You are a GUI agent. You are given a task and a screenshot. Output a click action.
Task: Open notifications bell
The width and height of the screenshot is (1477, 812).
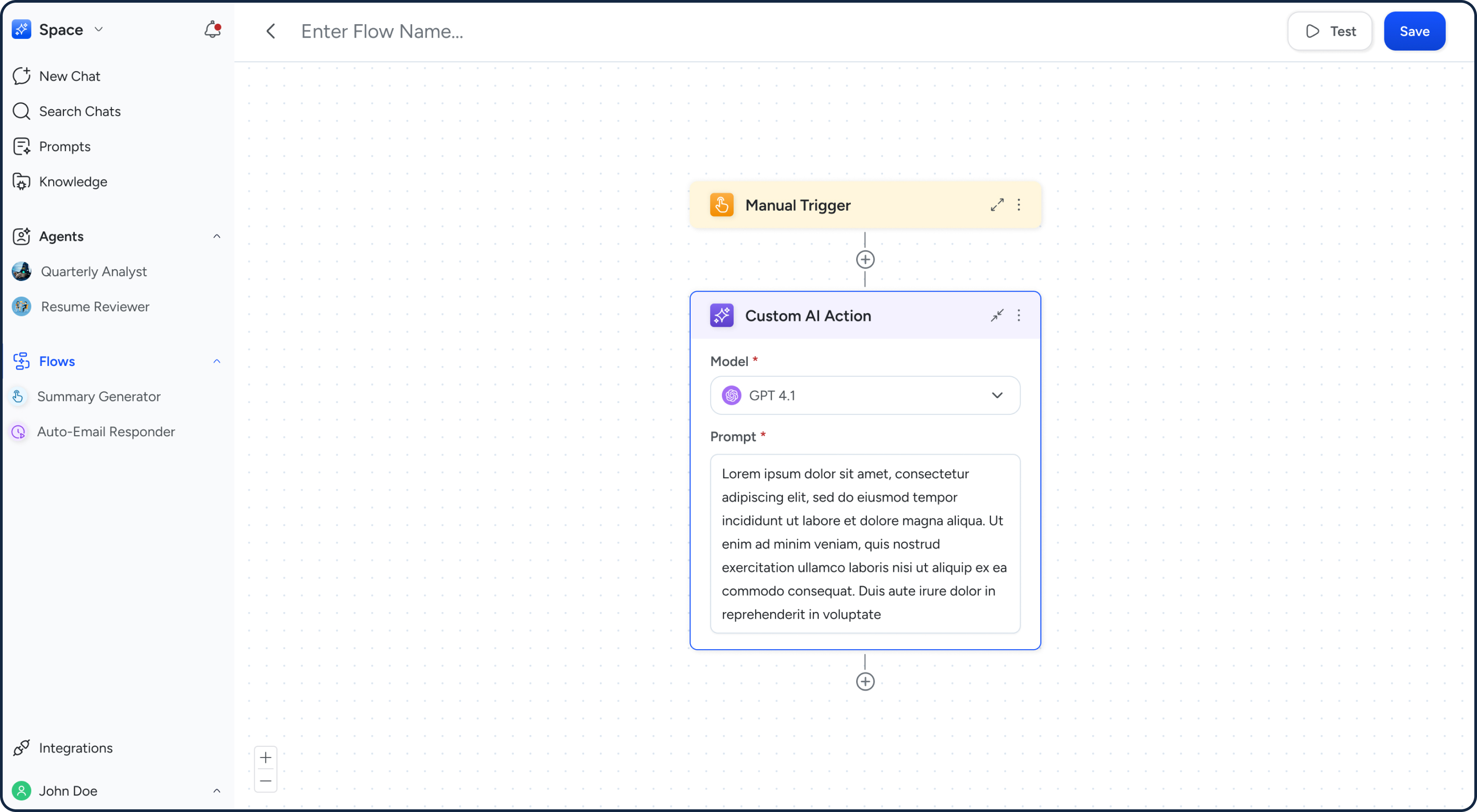click(212, 29)
